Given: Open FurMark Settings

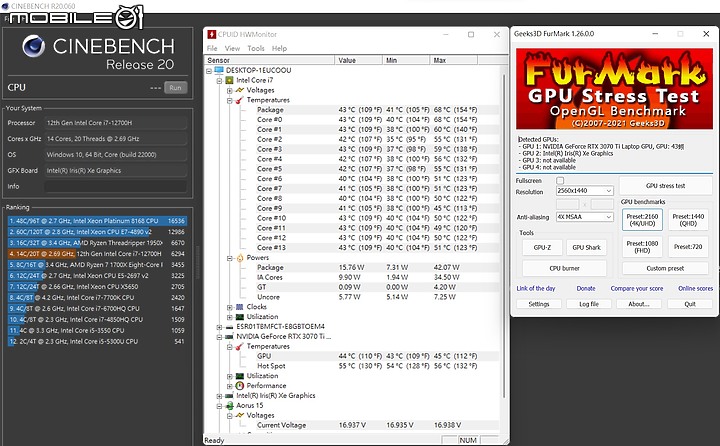Looking at the screenshot, I should click(x=539, y=304).
